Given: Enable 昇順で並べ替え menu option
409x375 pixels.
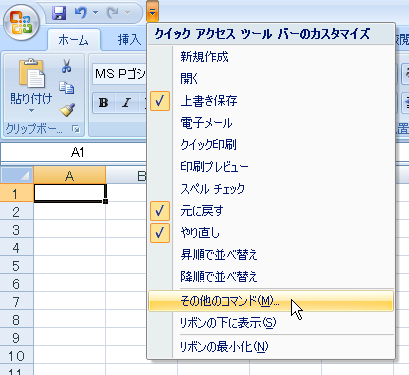Looking at the screenshot, I should click(271, 255).
